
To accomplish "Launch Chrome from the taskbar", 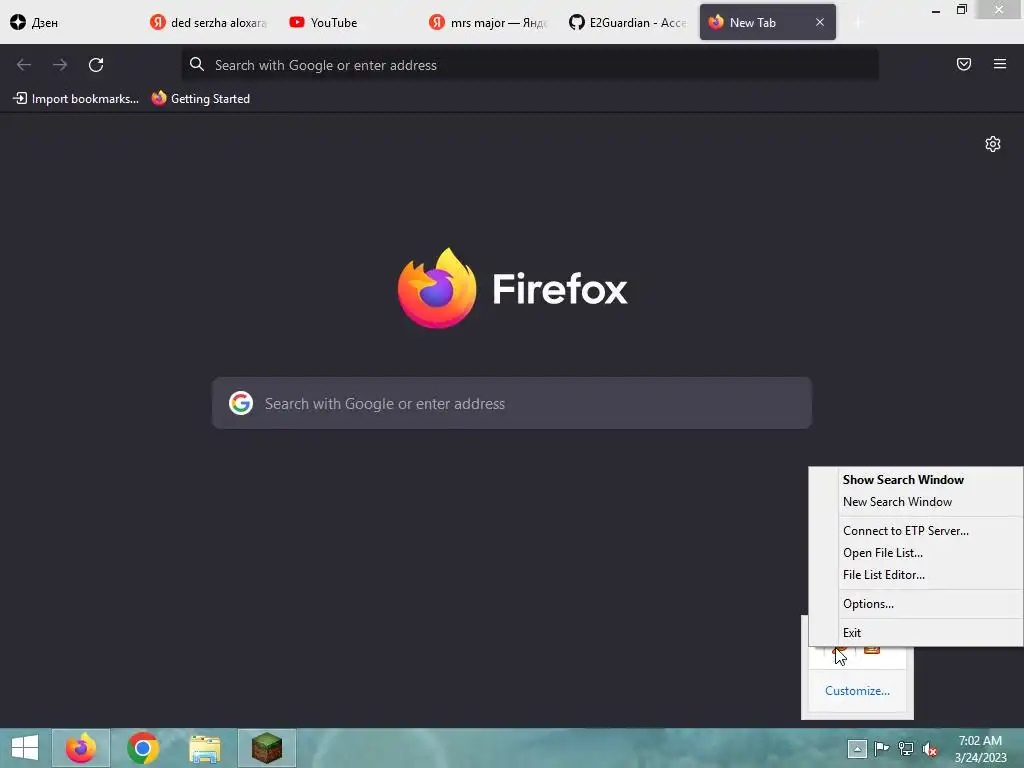I will pyautogui.click(x=142, y=748).
